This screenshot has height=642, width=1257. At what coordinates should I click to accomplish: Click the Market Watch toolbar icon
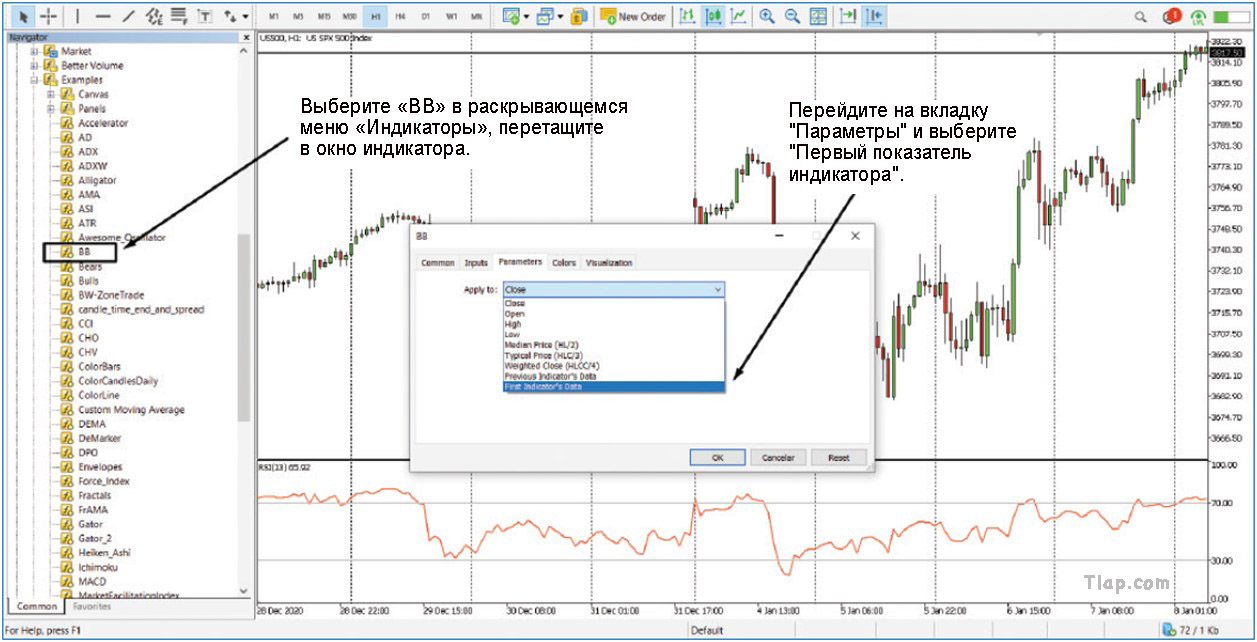pyautogui.click(x=579, y=16)
